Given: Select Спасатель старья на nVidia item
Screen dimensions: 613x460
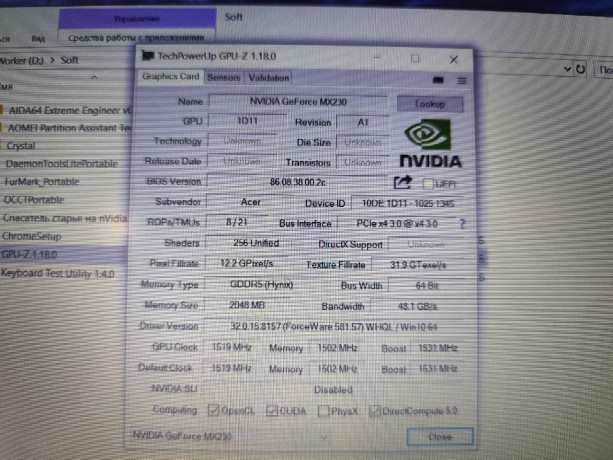Looking at the screenshot, I should coord(65,218).
